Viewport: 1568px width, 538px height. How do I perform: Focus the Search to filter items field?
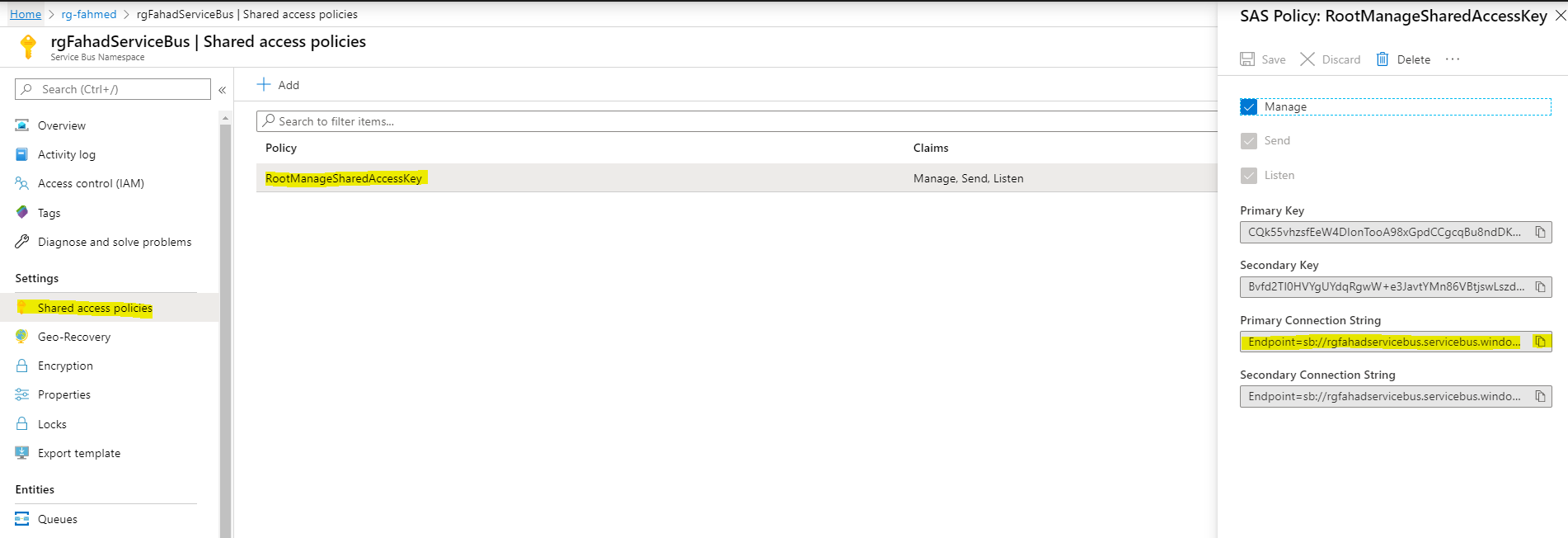click(737, 121)
